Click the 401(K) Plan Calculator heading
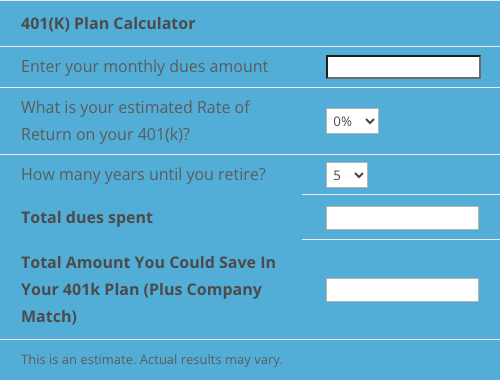 coord(108,24)
